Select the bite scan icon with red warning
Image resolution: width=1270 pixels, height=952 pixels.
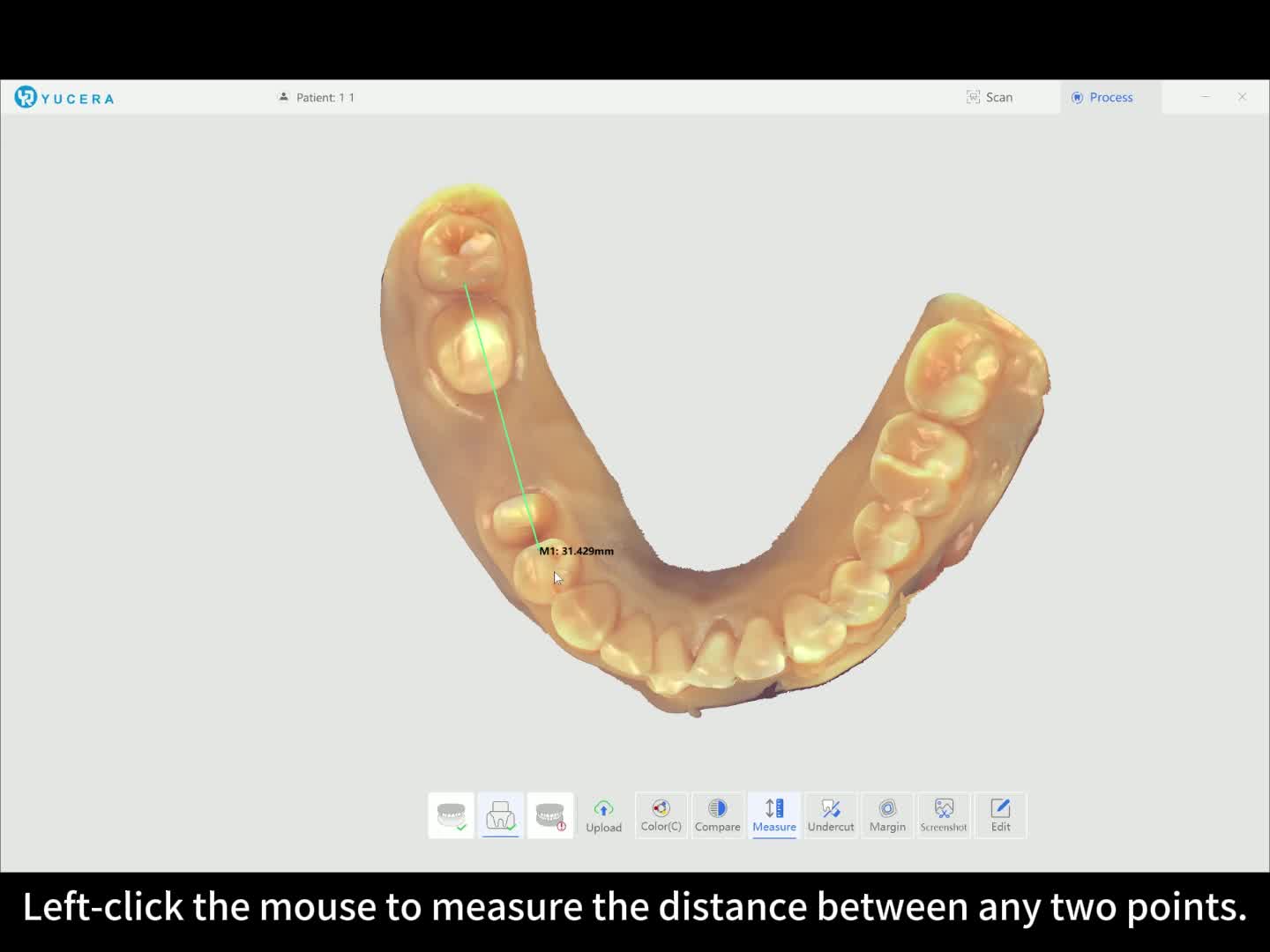coord(550,815)
